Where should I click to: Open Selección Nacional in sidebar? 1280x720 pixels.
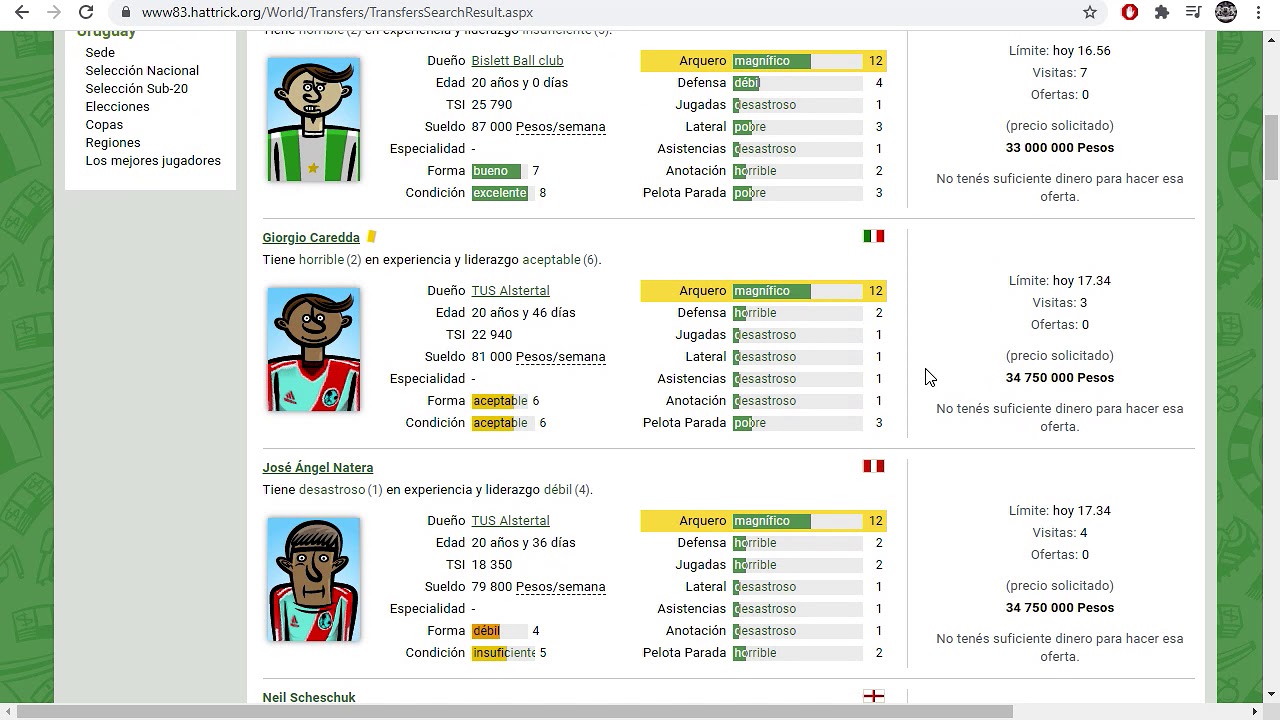point(142,70)
